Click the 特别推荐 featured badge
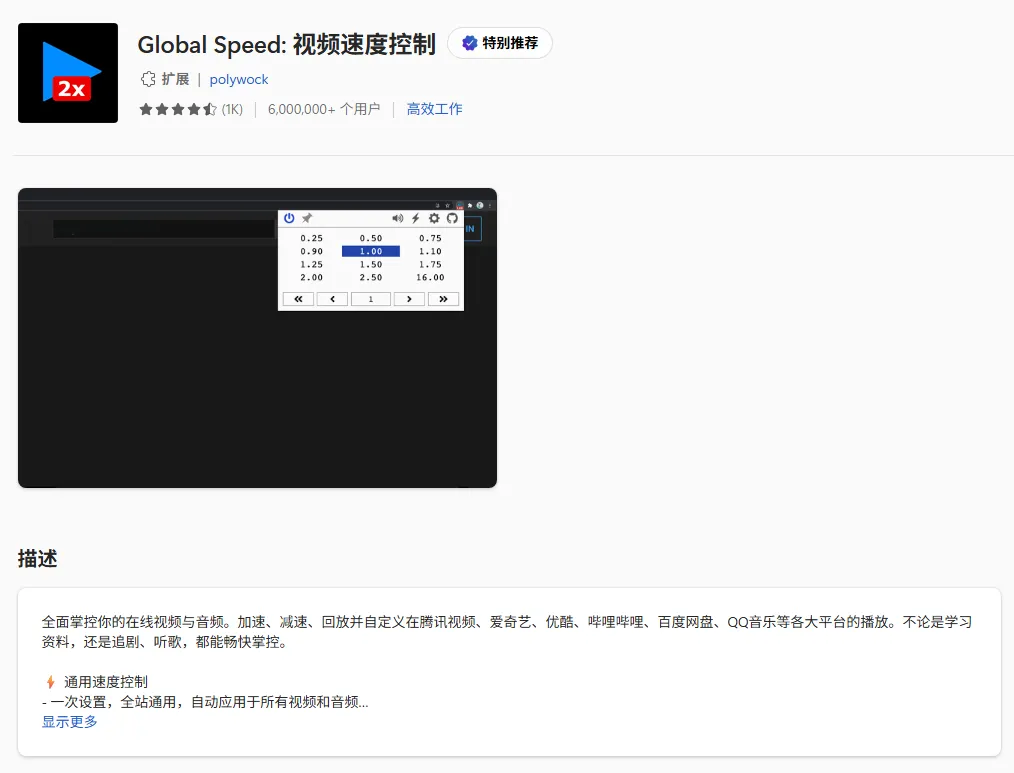This screenshot has width=1014, height=773. point(500,43)
